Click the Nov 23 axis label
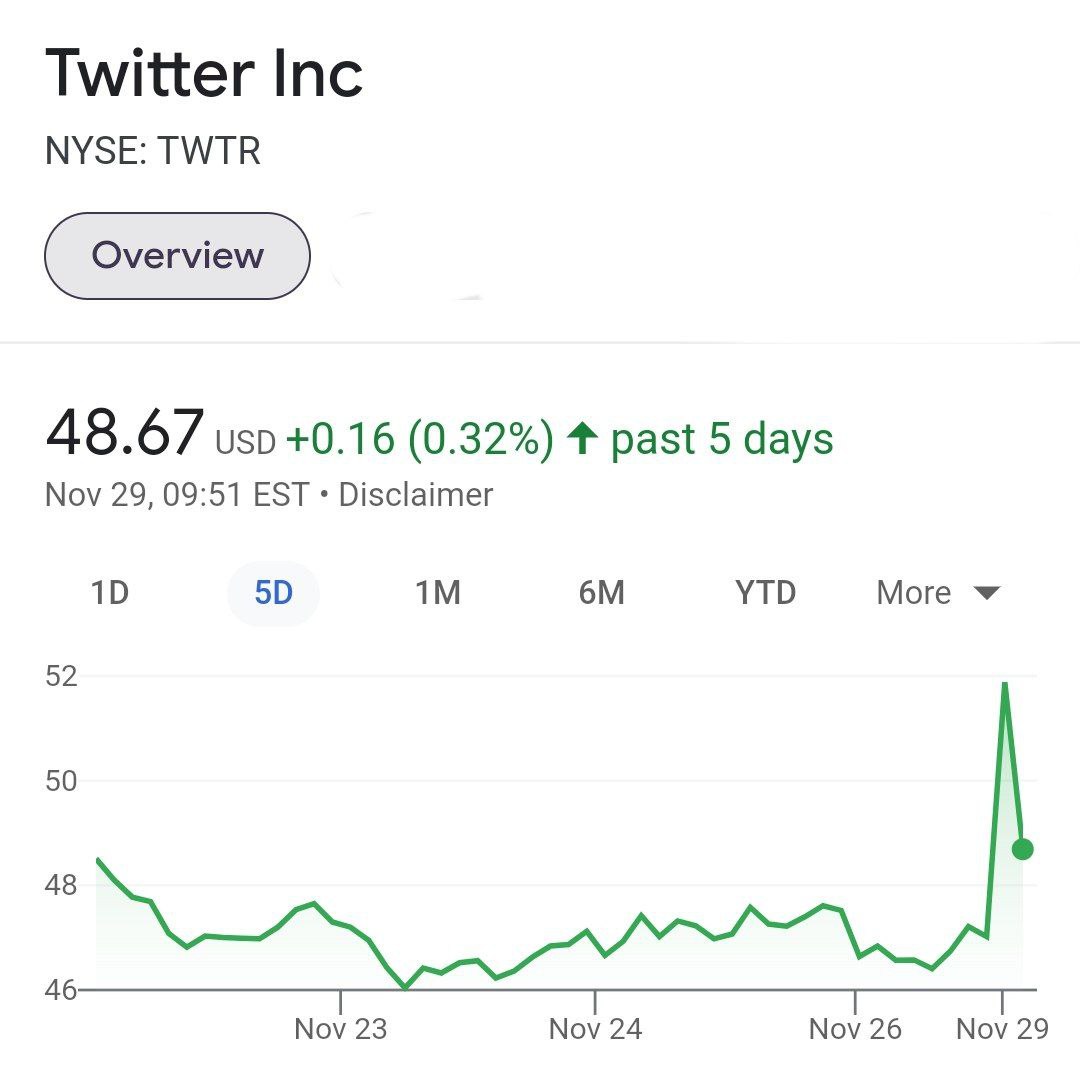This screenshot has width=1080, height=1079. click(340, 1028)
